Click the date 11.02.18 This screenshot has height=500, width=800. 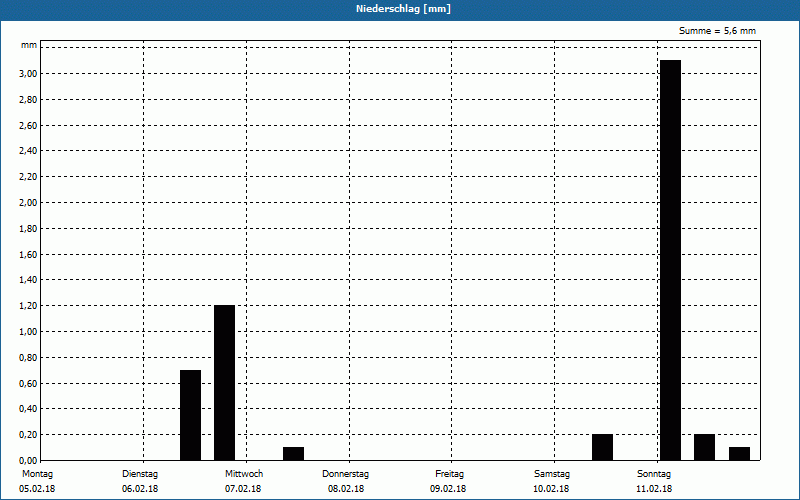[x=654, y=489]
